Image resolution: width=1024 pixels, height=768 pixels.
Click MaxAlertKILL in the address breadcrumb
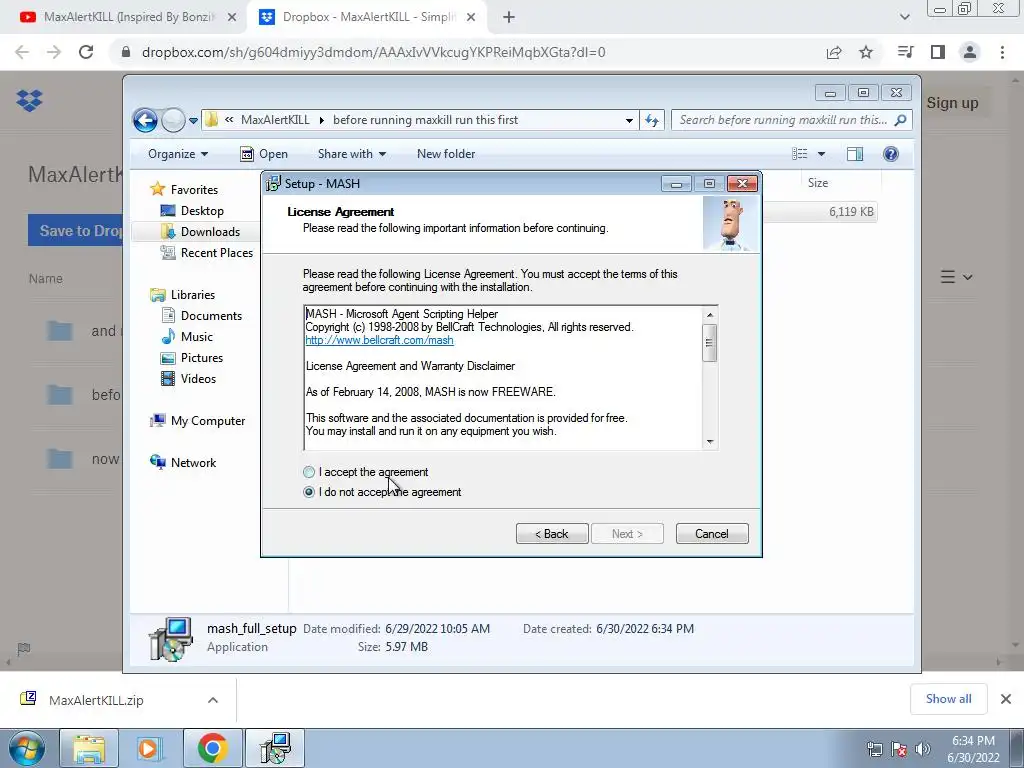pos(275,120)
